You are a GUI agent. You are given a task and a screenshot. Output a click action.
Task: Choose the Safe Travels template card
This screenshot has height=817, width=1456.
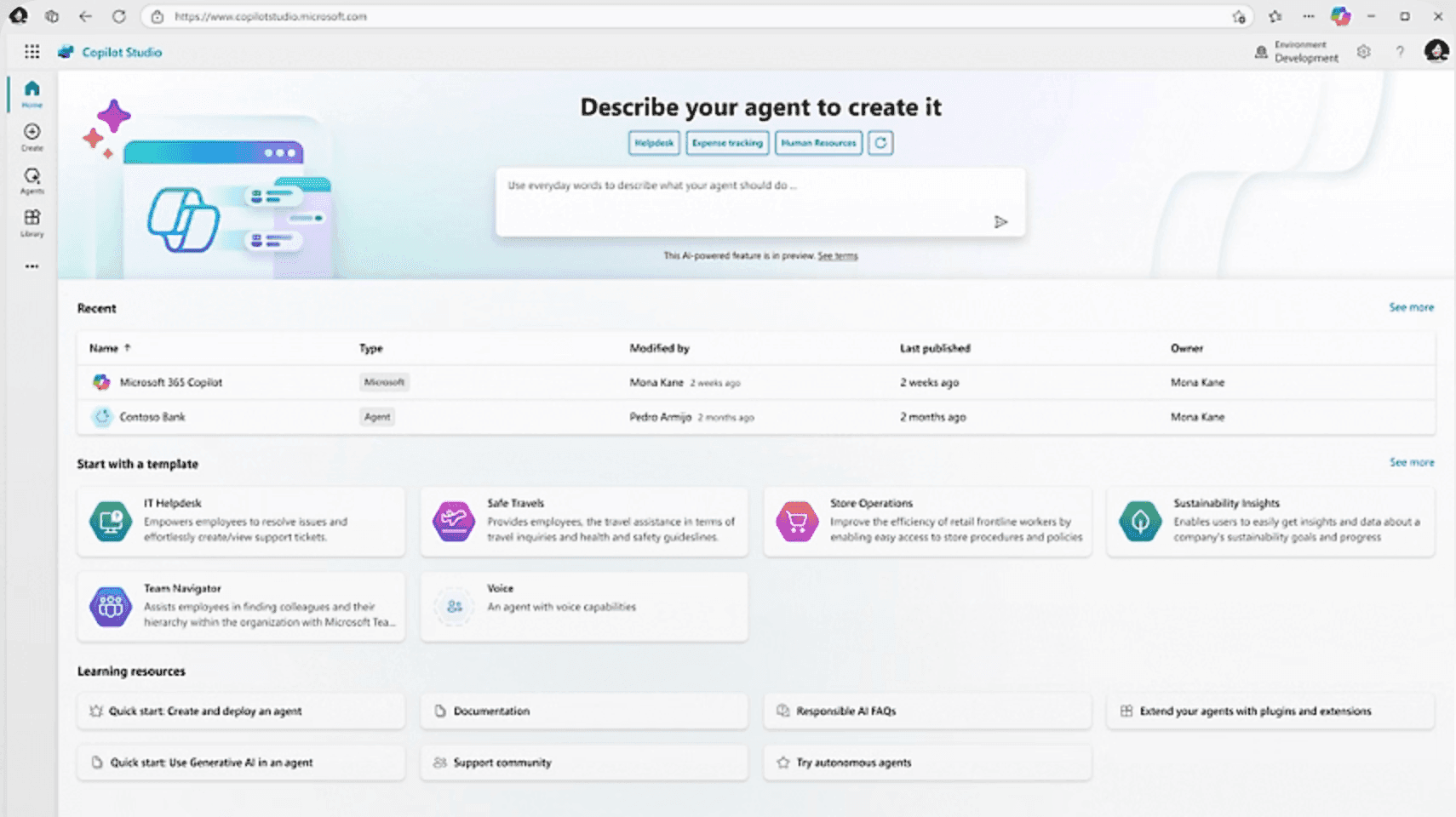point(584,521)
